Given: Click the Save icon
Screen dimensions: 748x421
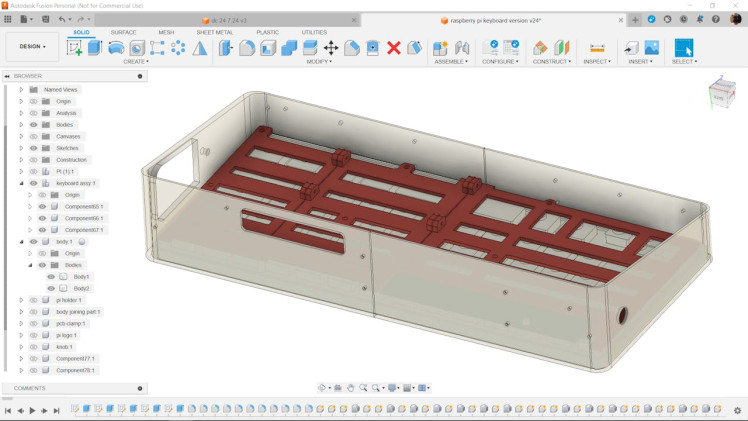Looking at the screenshot, I should [46, 20].
